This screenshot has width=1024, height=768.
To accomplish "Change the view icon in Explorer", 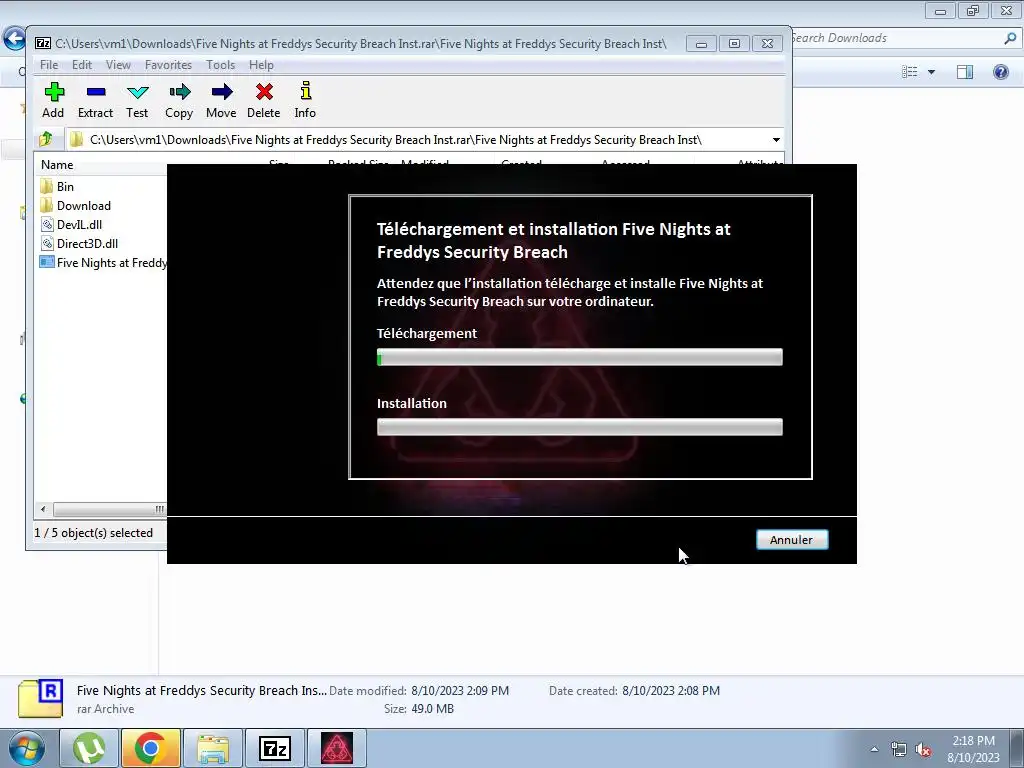I will [910, 72].
